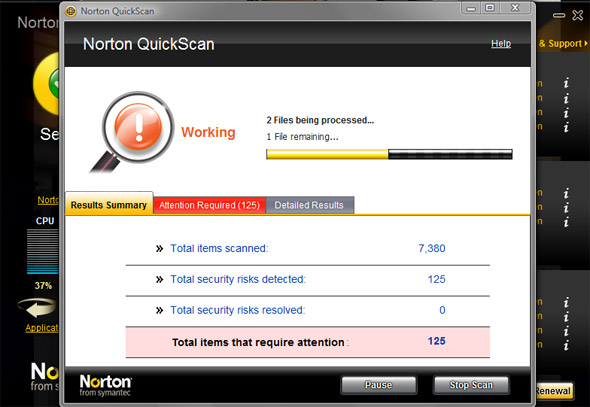Minimize the Norton QuickScan window
The width and height of the screenshot is (590, 407).
(471, 8)
